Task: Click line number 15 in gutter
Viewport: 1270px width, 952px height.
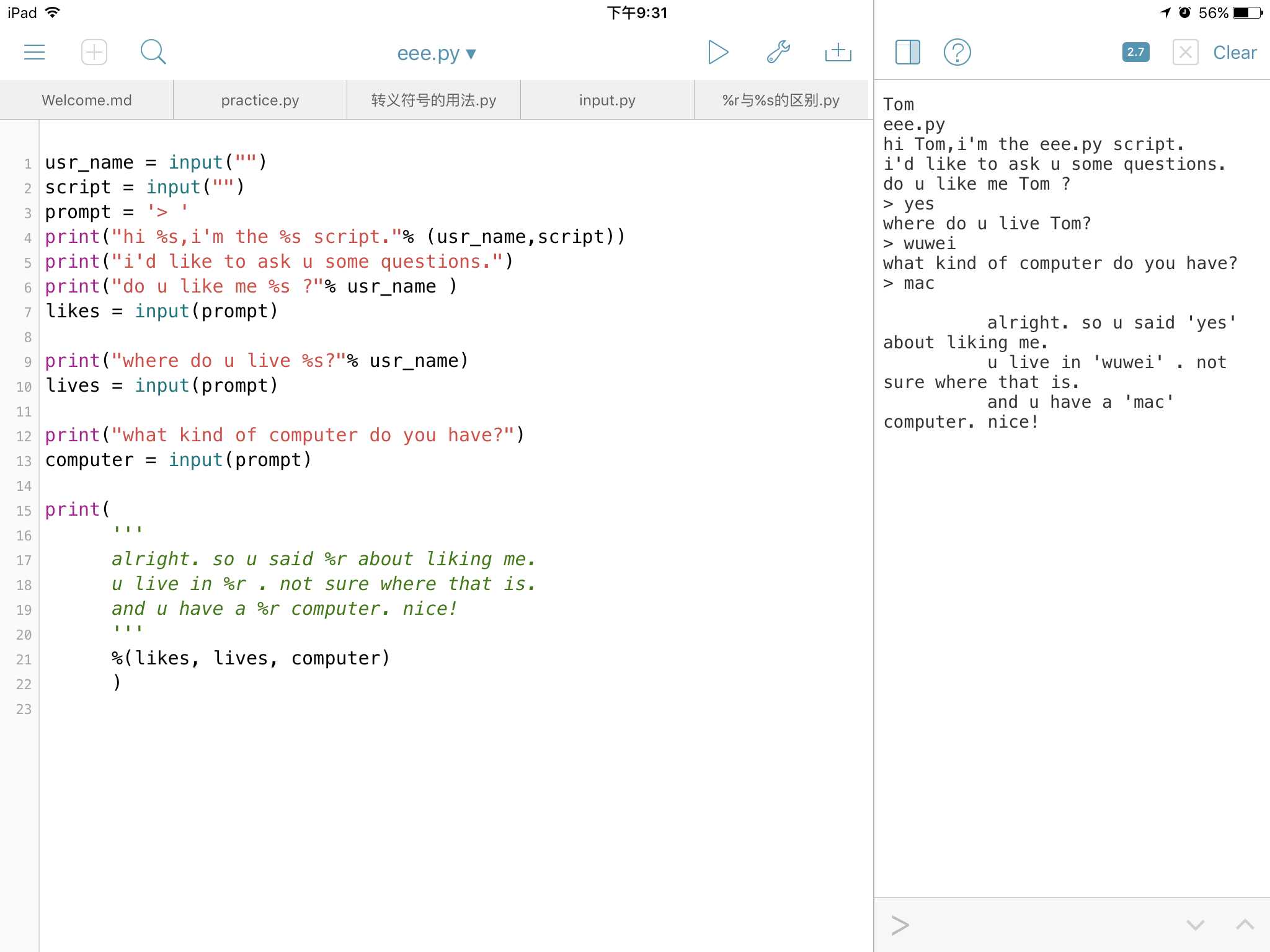Action: pos(24,511)
